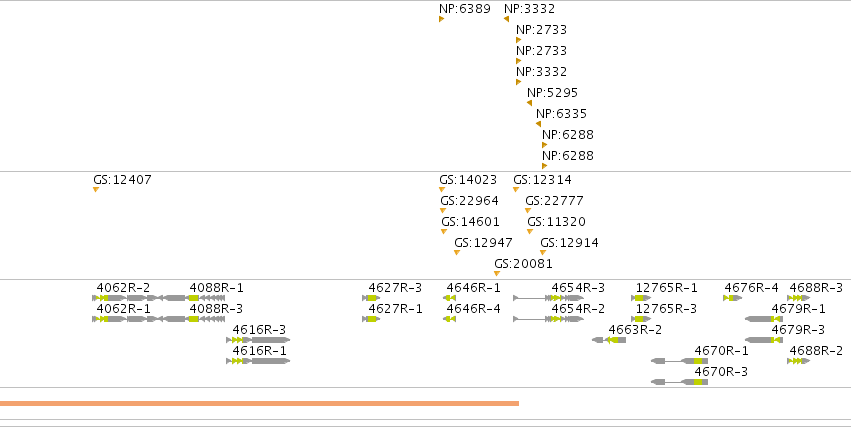
Task: Click the 4688R-2 gene glyph
Action: (798, 361)
